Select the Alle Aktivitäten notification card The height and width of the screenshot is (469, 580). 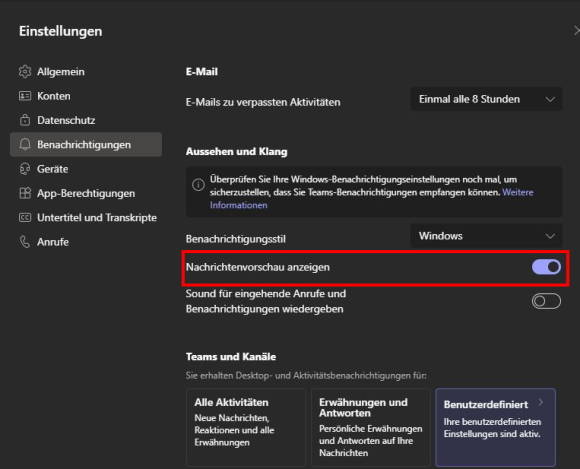click(246, 427)
